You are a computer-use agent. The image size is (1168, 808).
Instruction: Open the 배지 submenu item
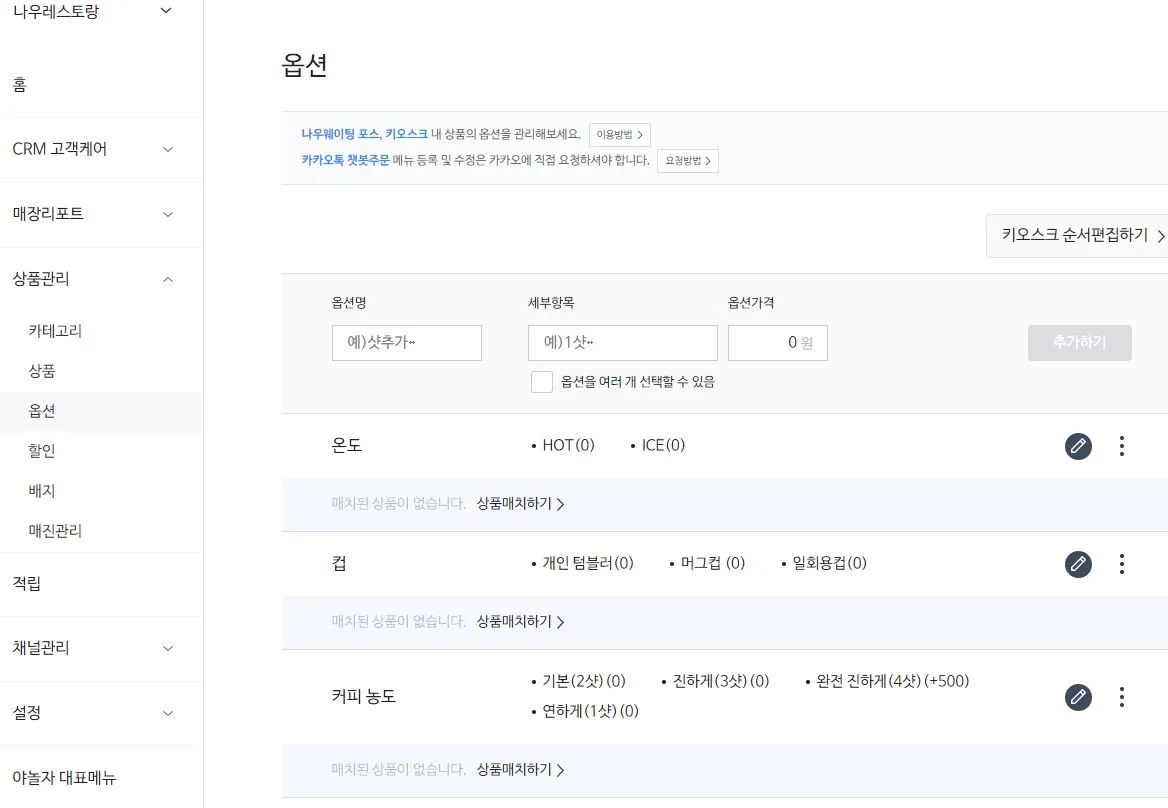[x=42, y=491]
